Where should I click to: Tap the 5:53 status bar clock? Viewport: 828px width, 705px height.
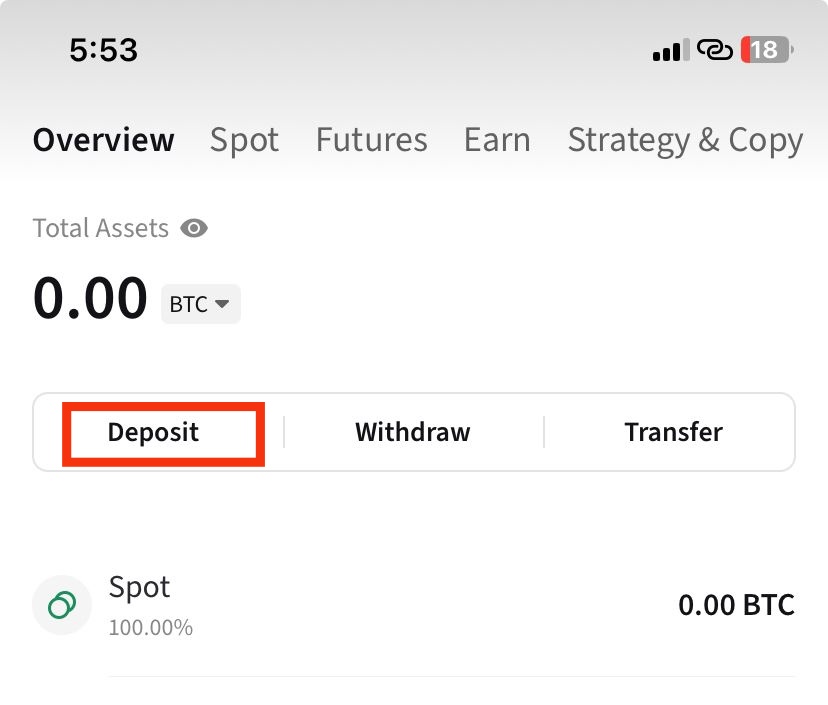(103, 50)
